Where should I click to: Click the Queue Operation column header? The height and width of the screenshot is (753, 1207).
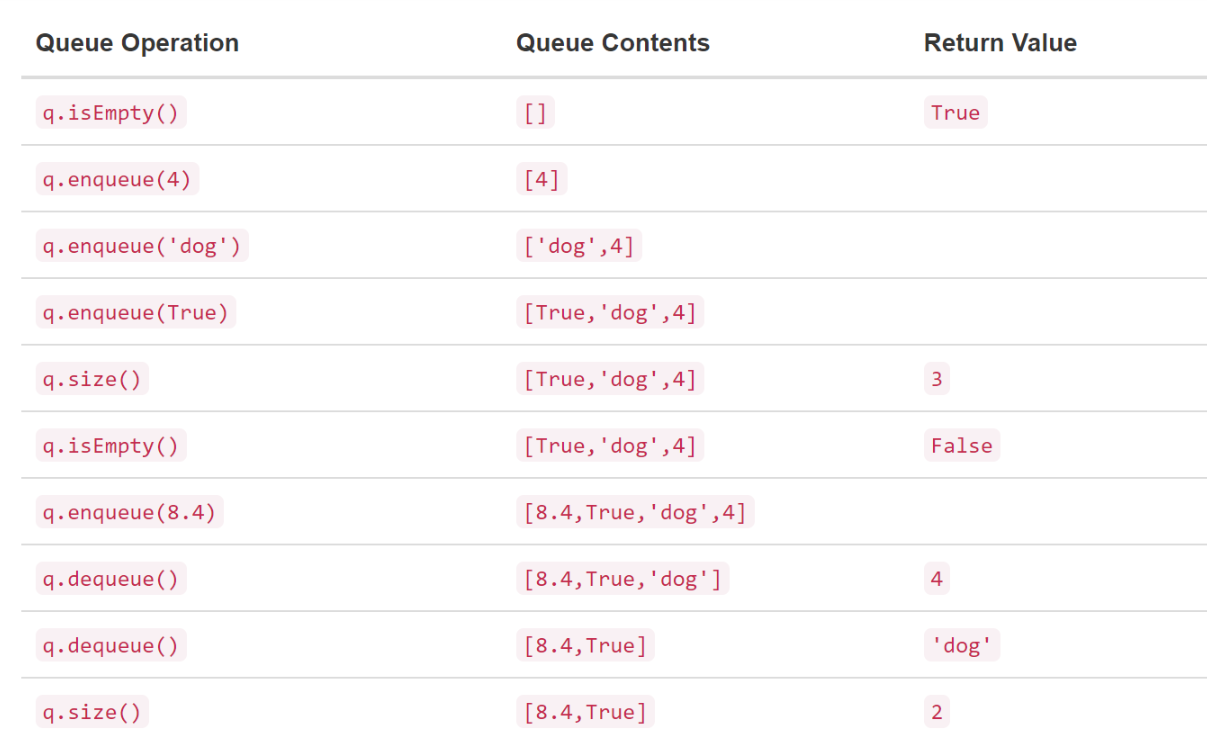tap(137, 43)
